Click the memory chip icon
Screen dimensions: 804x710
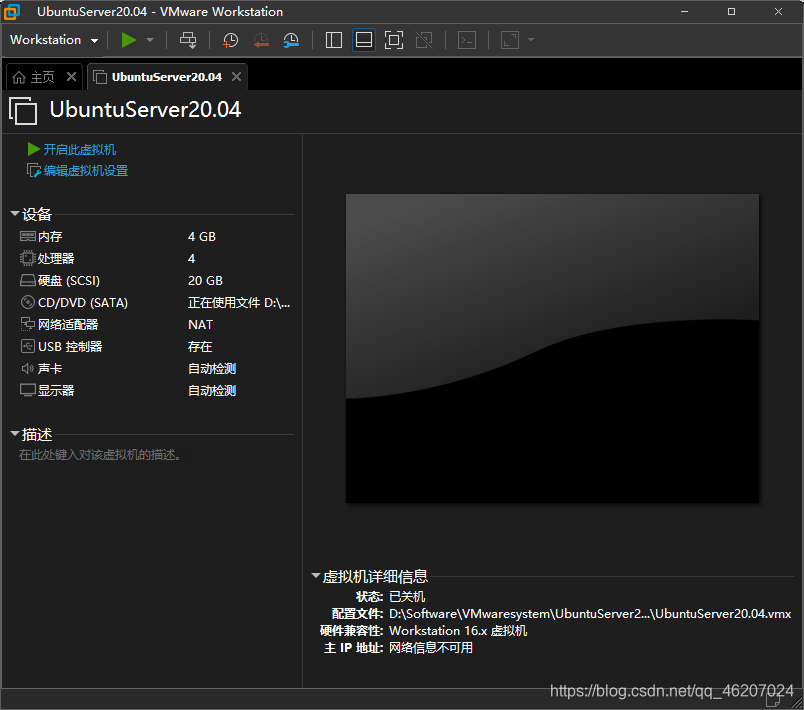28,236
